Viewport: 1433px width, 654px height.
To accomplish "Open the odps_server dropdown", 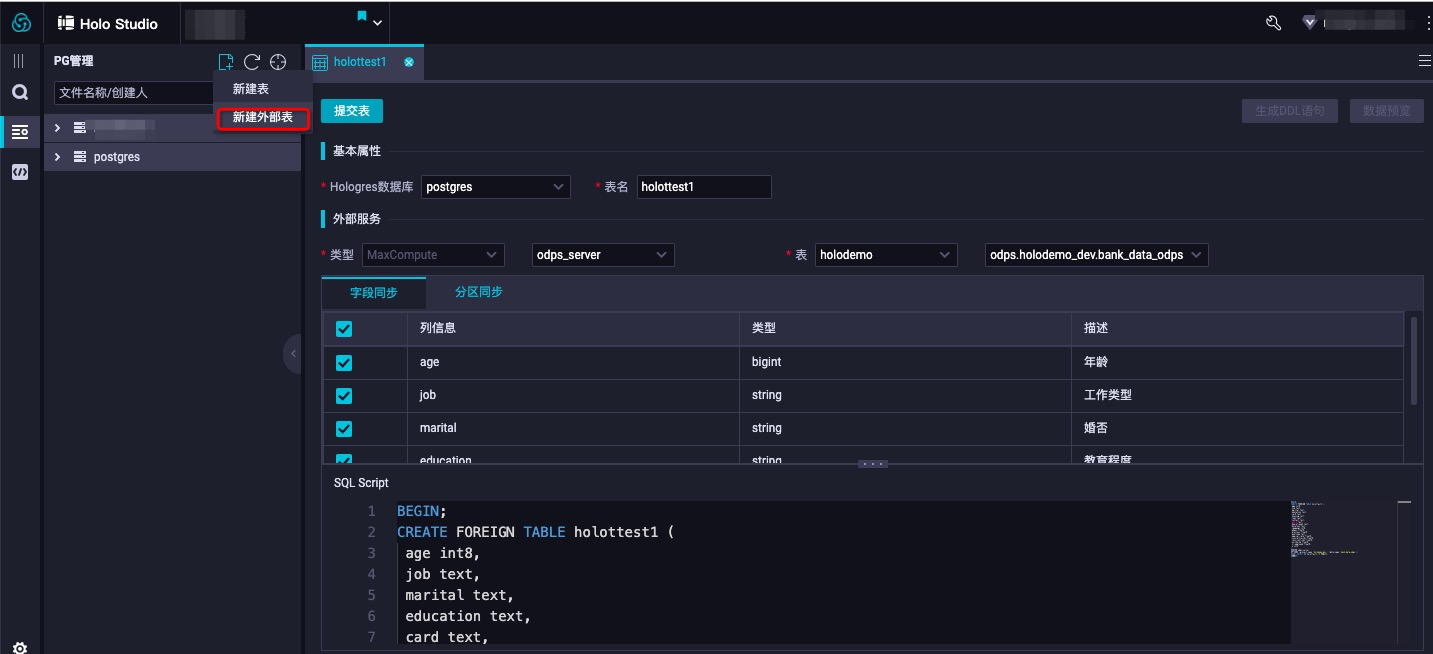I will tap(603, 255).
